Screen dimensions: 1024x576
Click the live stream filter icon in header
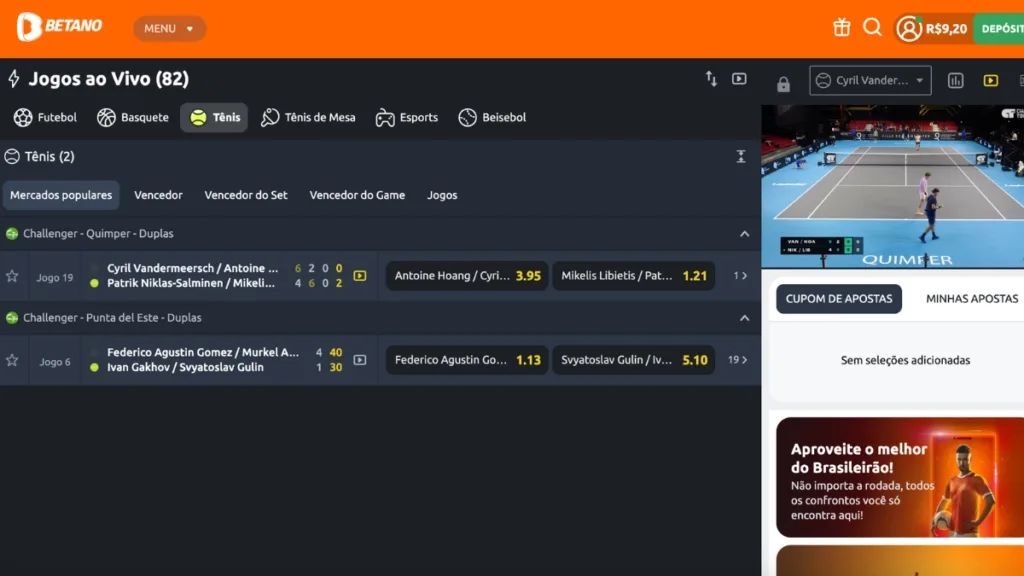[739, 79]
